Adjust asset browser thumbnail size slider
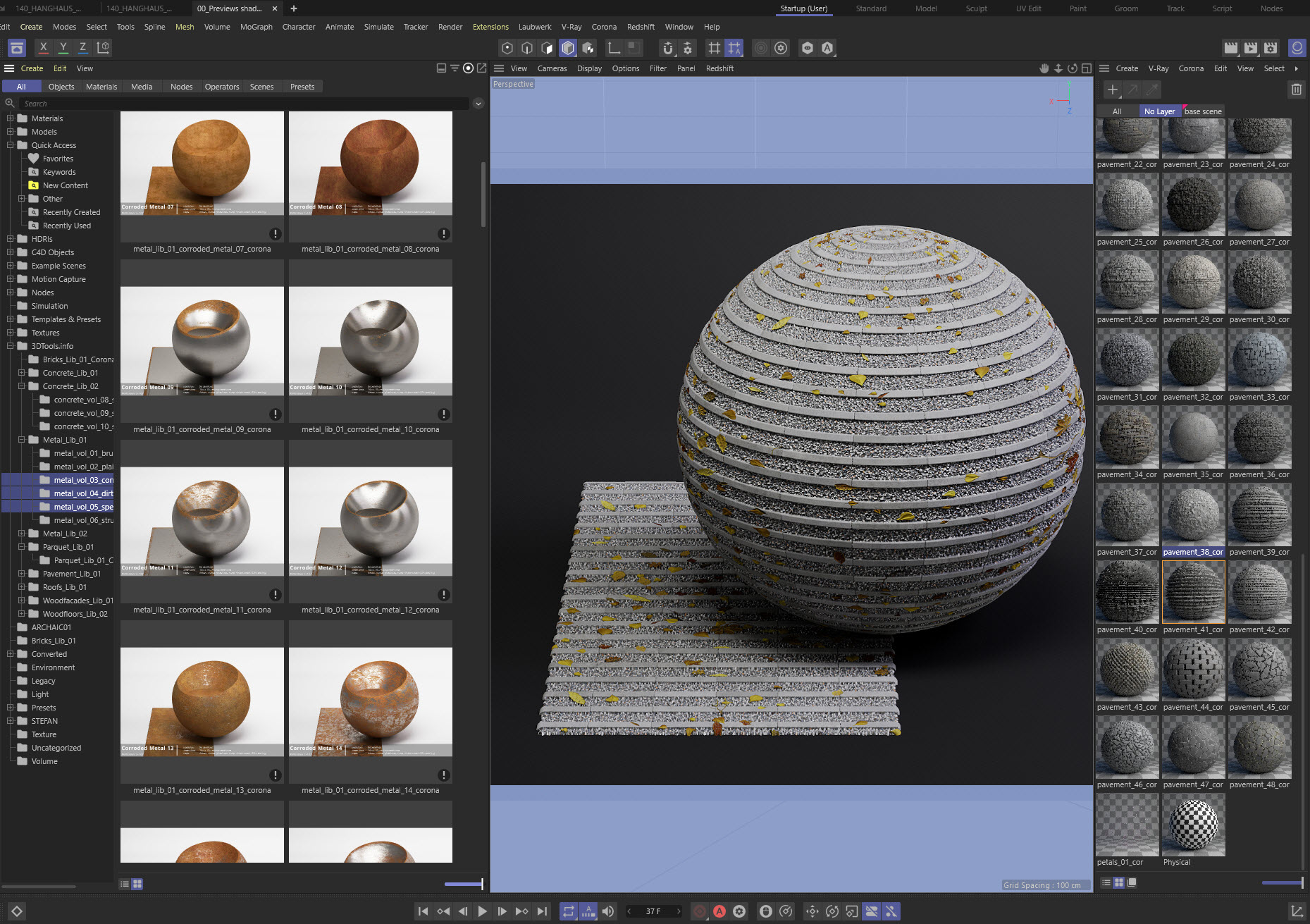 coord(464,884)
